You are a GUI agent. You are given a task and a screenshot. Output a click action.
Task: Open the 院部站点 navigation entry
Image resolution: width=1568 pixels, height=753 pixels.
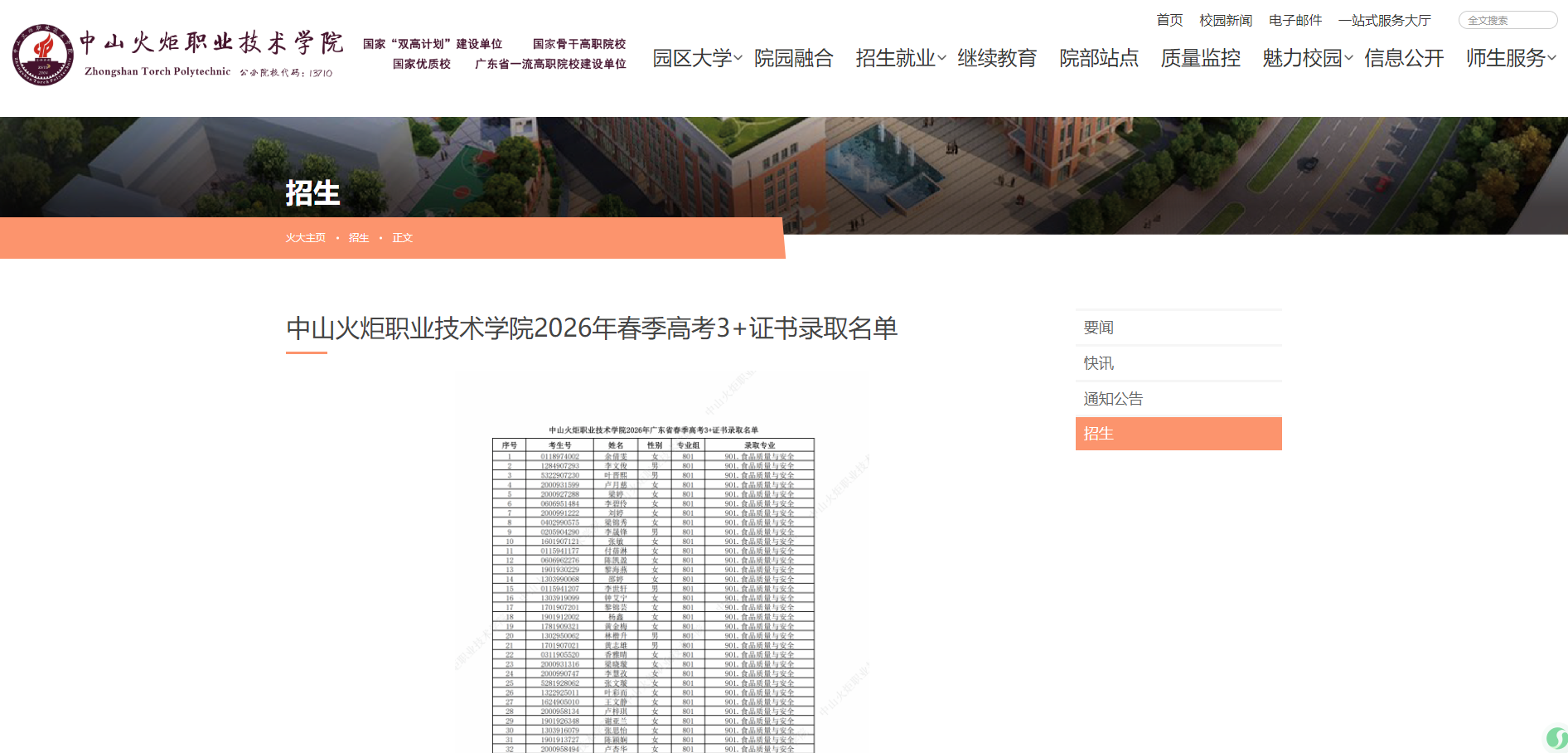point(1099,58)
